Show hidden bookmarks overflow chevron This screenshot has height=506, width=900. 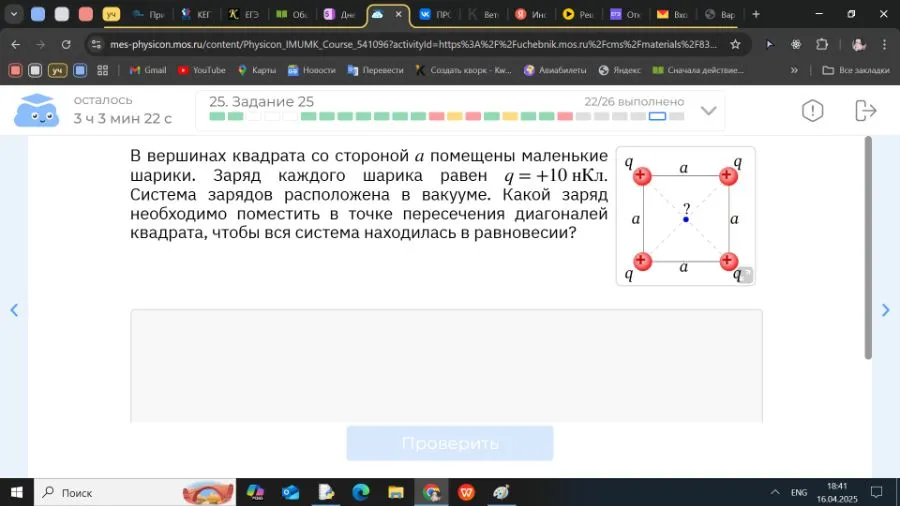(794, 70)
